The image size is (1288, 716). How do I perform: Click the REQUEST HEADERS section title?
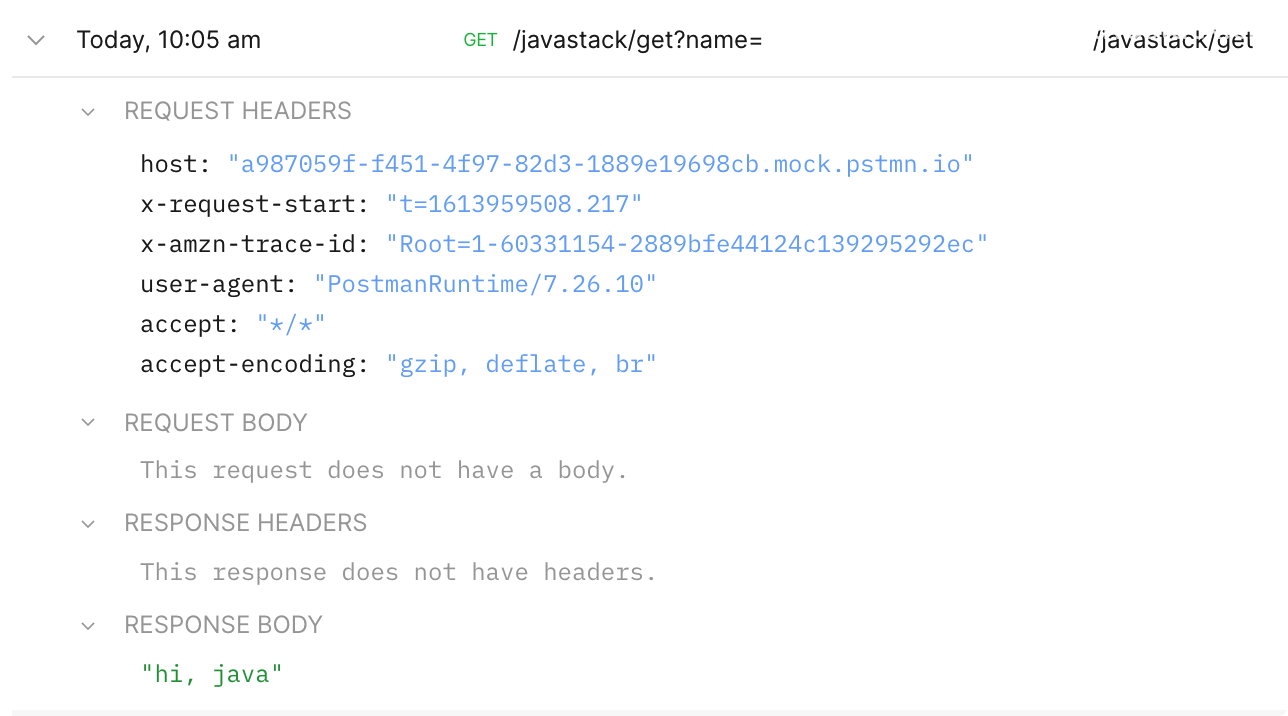pyautogui.click(x=237, y=111)
